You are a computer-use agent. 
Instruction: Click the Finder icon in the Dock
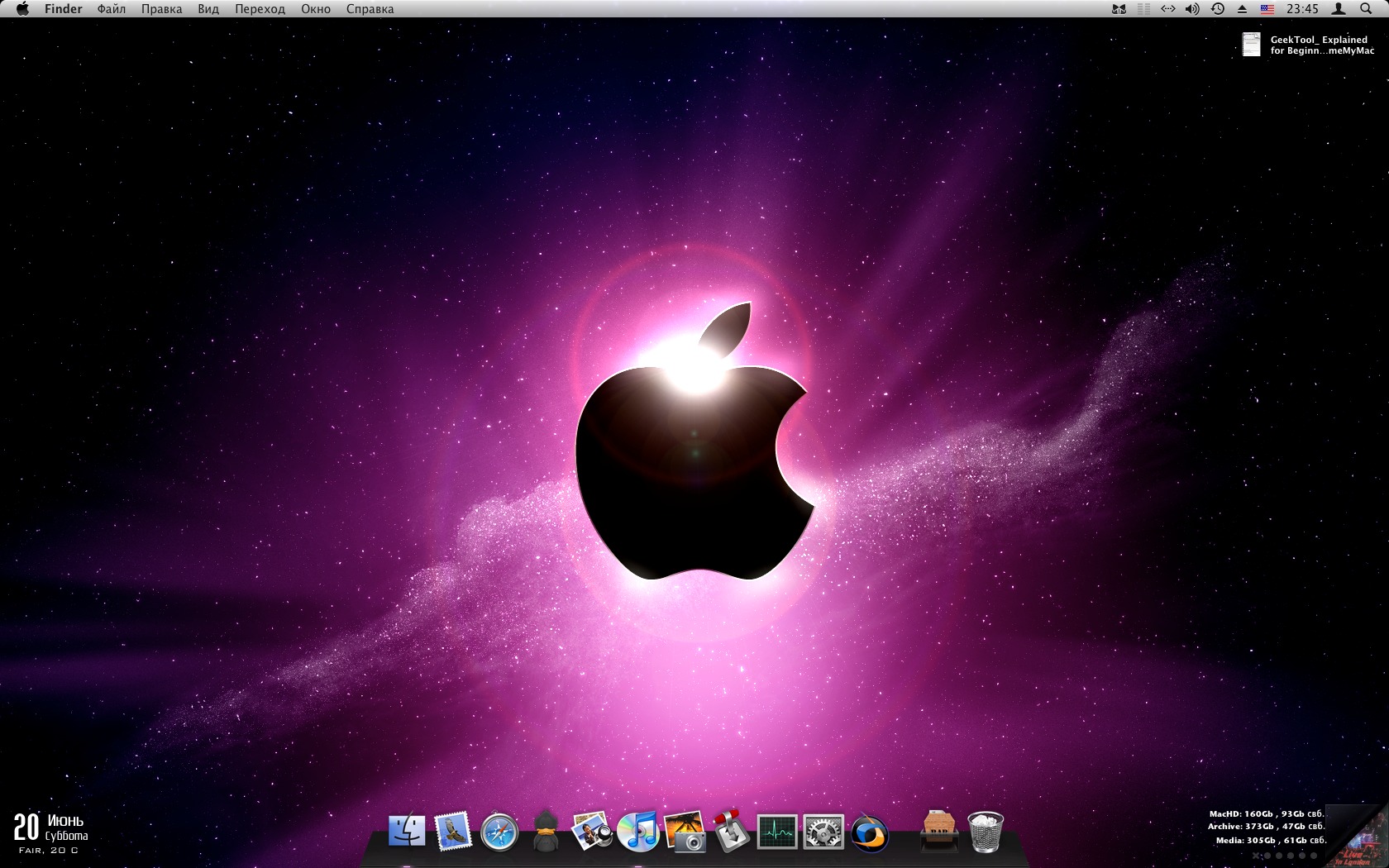click(407, 832)
